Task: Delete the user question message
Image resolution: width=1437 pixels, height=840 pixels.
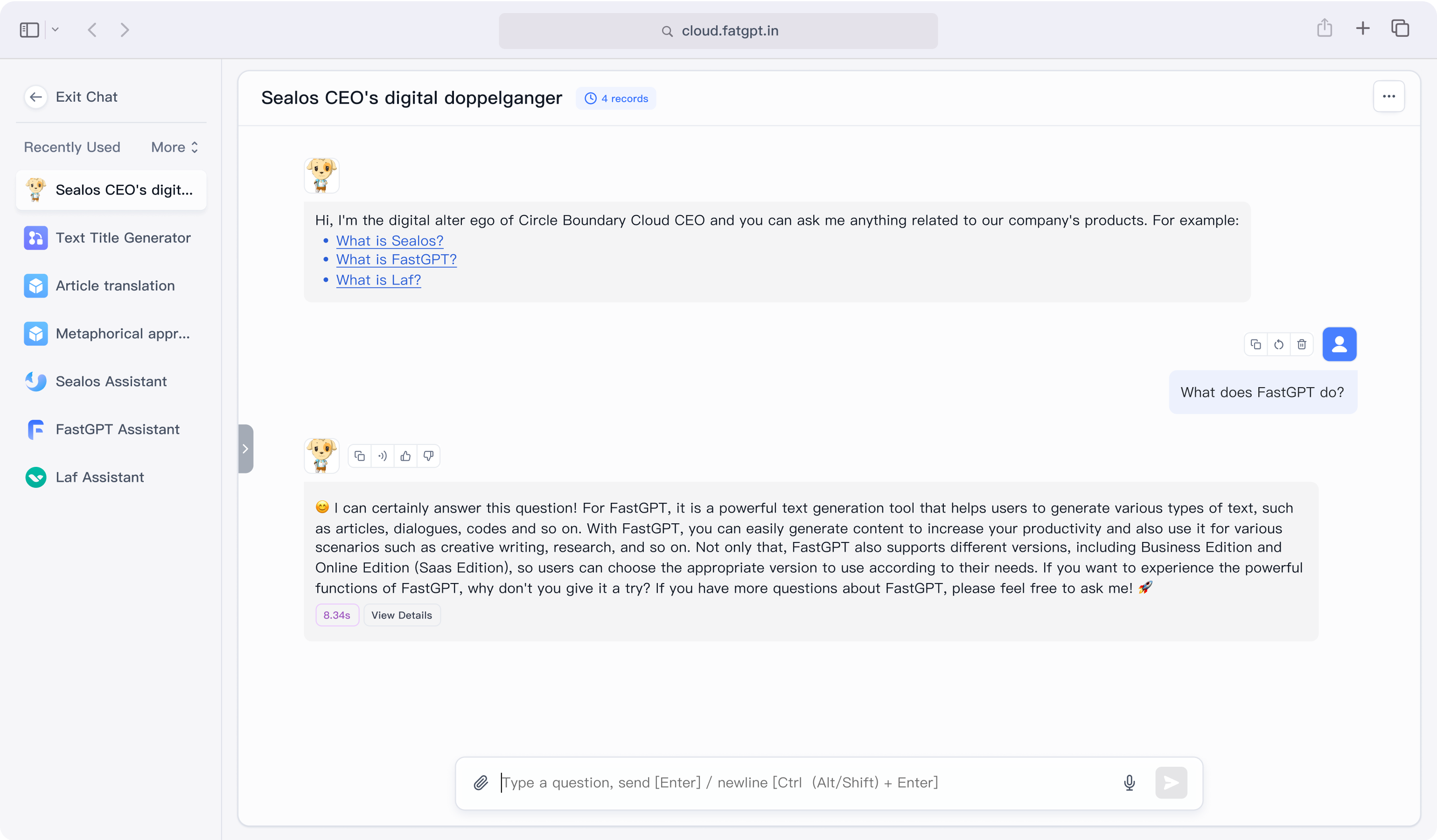Action: [x=1302, y=344]
